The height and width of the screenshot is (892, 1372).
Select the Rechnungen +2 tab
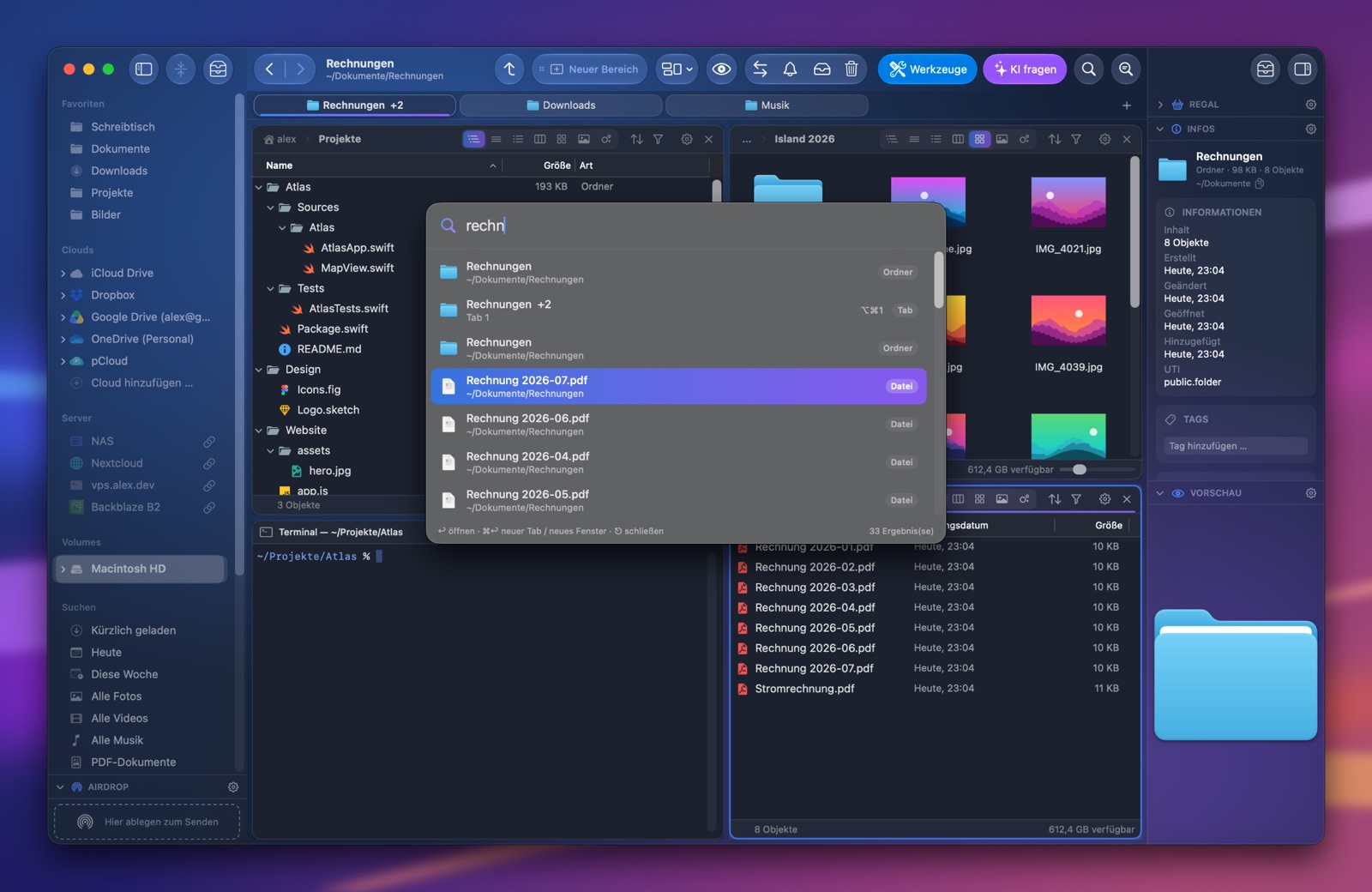pos(355,105)
